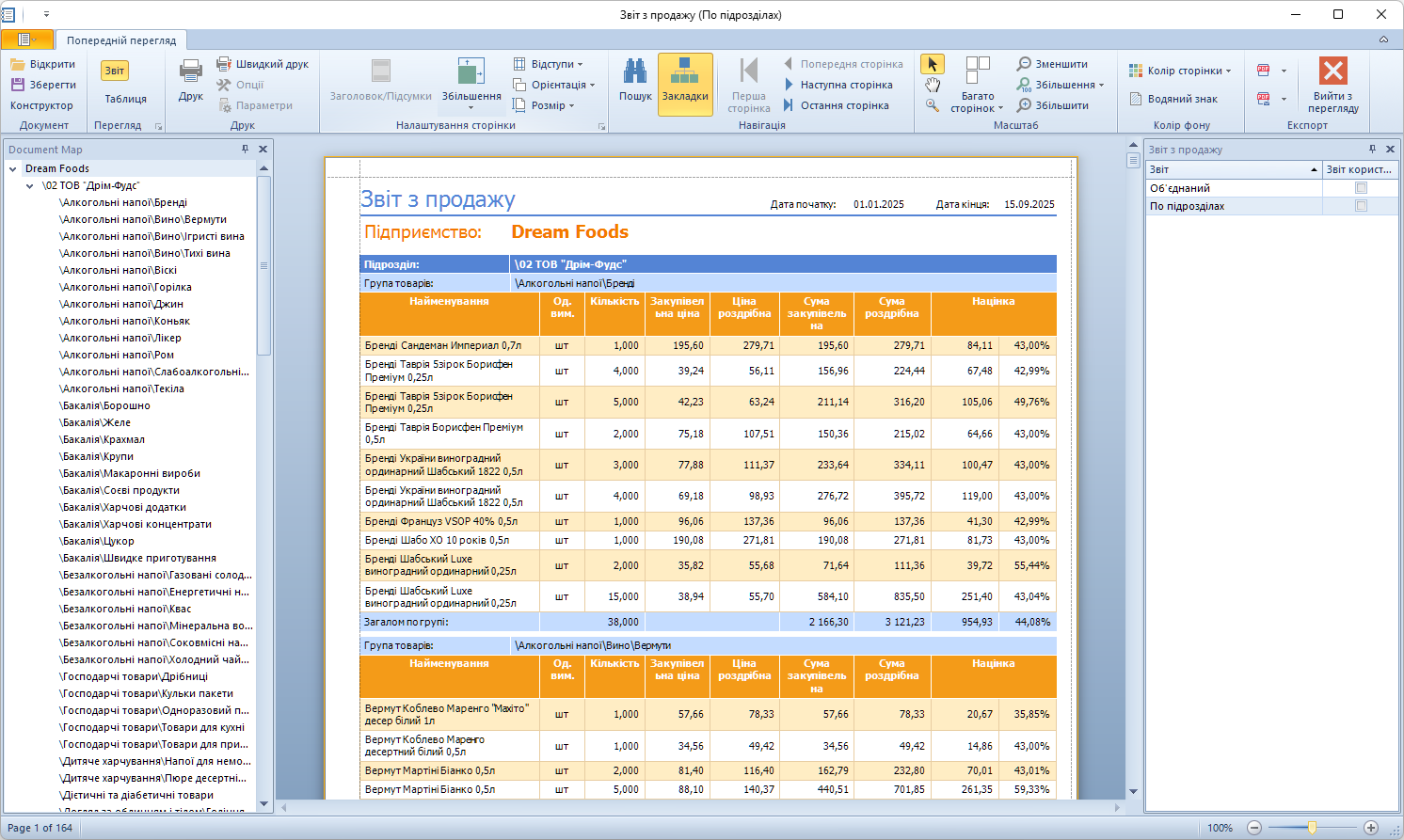1404x840 pixels.
Task: Switch to the Попередній перегляд tab
Action: pos(121,40)
